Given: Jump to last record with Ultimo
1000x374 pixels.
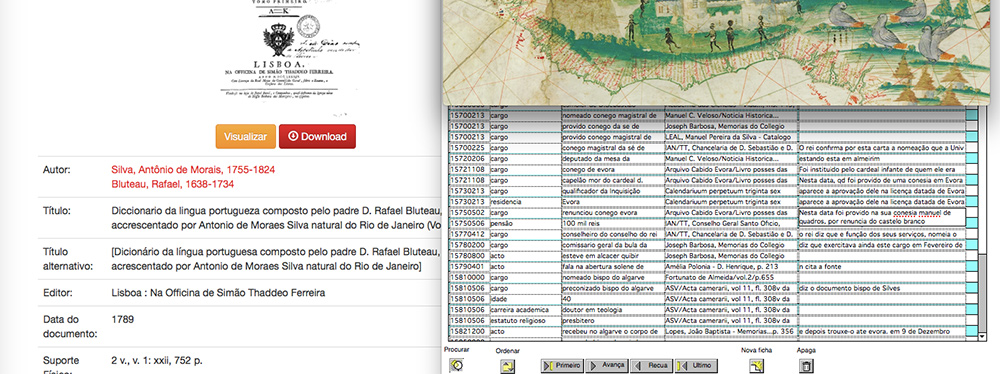Looking at the screenshot, I should pos(696,365).
